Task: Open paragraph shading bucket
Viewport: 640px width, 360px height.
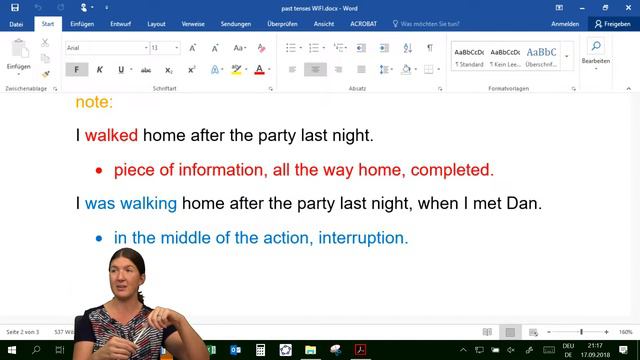Action: [x=406, y=70]
